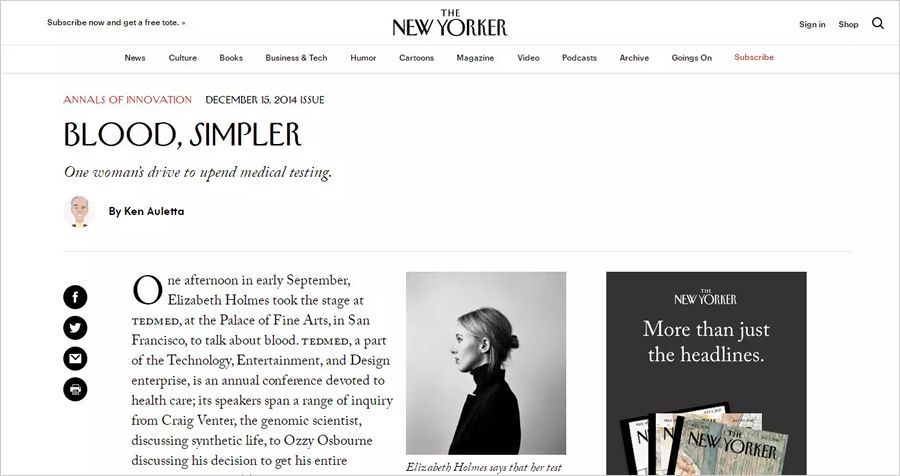900x476 pixels.
Task: Open the Podcasts section
Action: click(579, 58)
